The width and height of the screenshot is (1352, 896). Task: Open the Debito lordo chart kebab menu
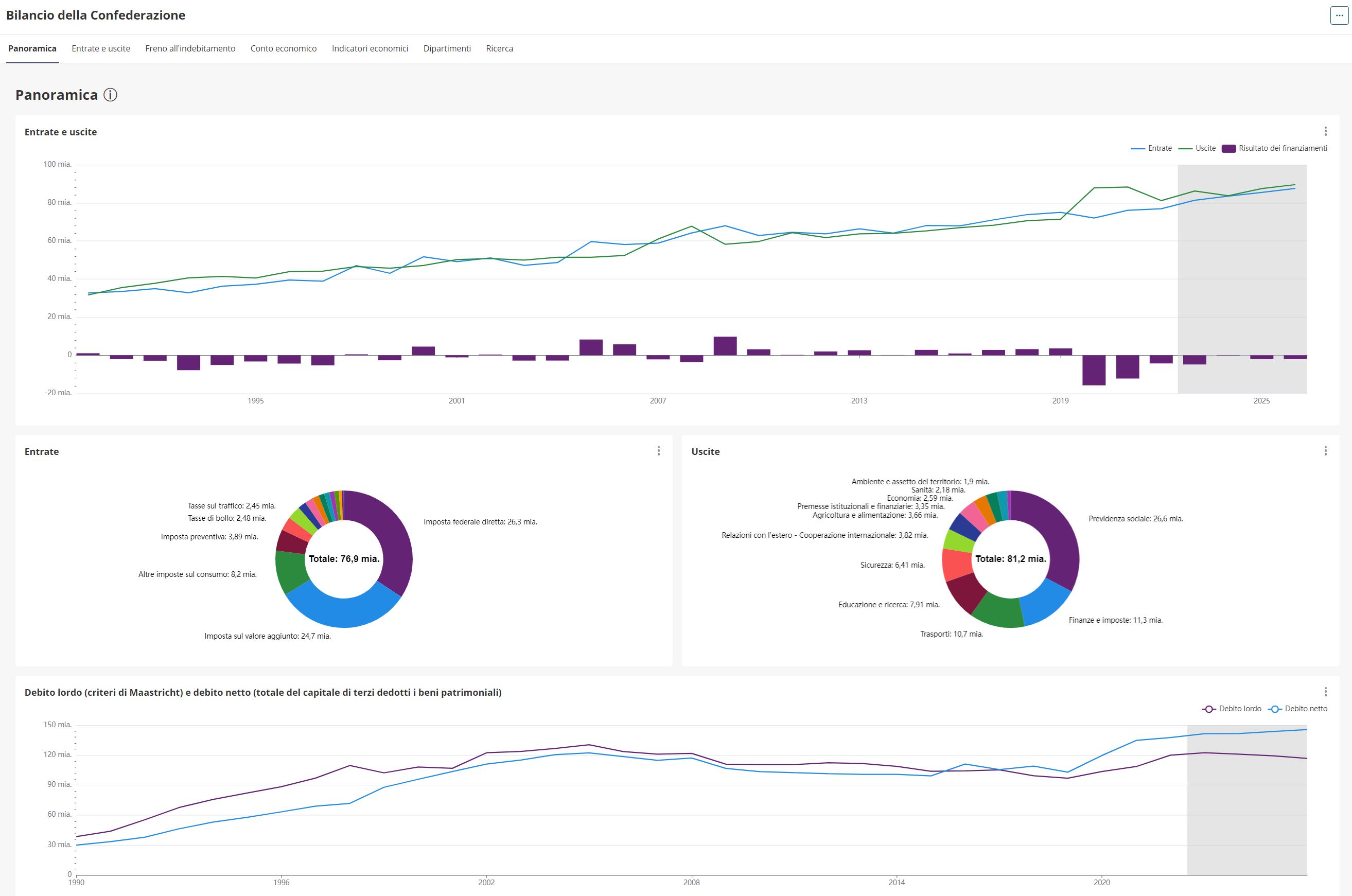pyautogui.click(x=1325, y=692)
